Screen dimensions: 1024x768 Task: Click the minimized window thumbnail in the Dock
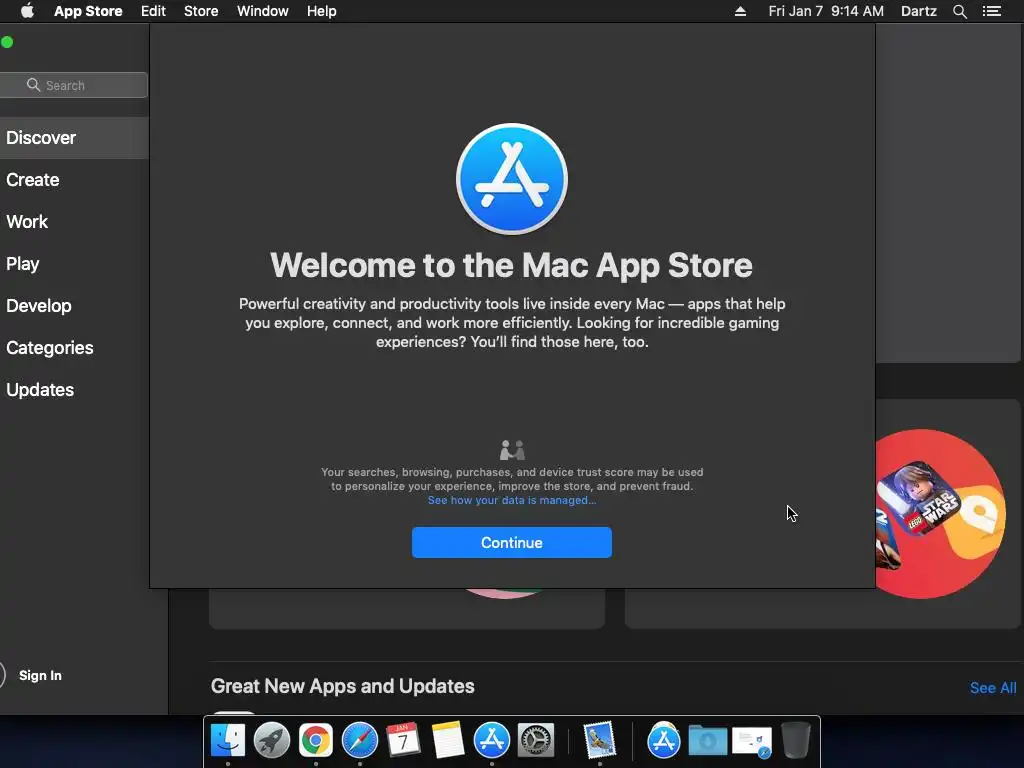pyautogui.click(x=752, y=743)
